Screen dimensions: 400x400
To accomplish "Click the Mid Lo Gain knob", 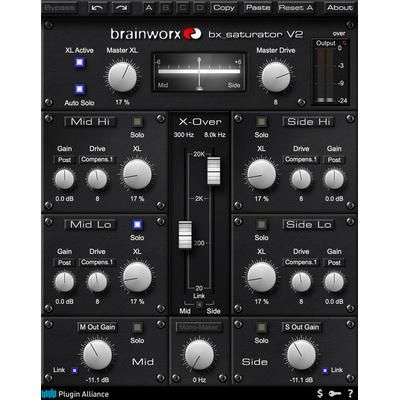I will point(64,282).
